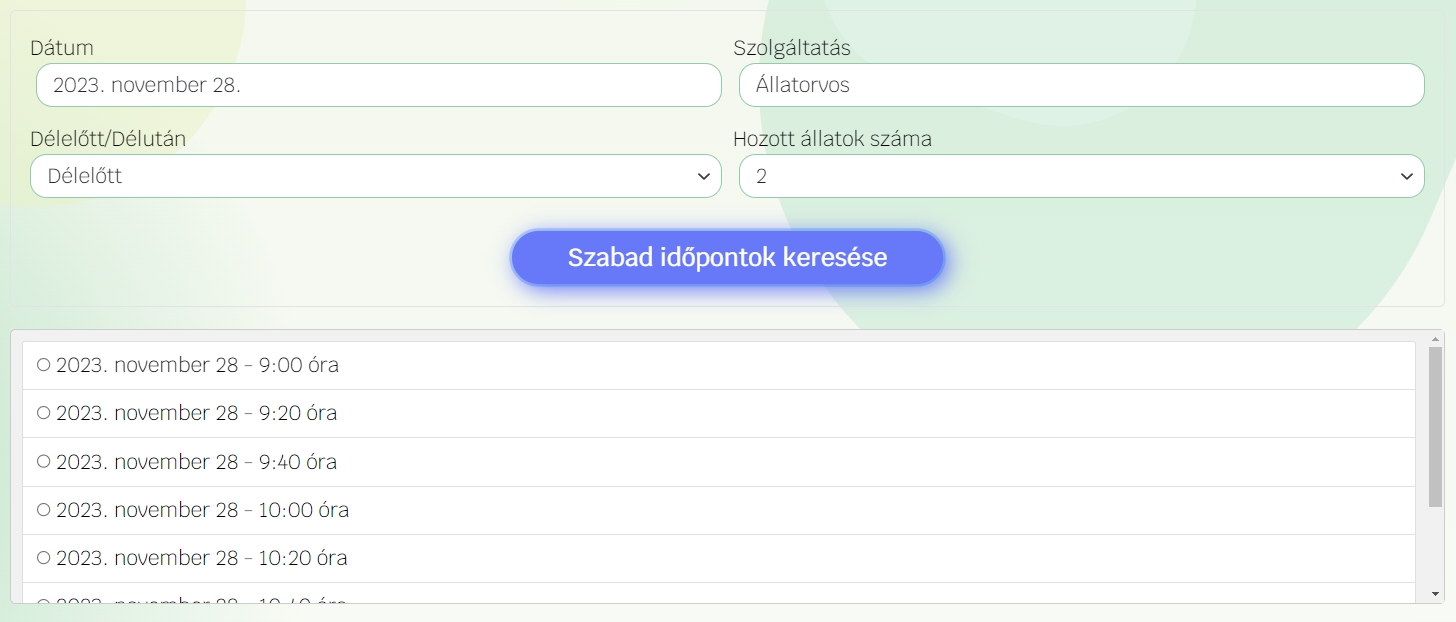Image resolution: width=1456 pixels, height=622 pixels.
Task: Choose the 9:20 óra radio button
Action: click(x=43, y=413)
